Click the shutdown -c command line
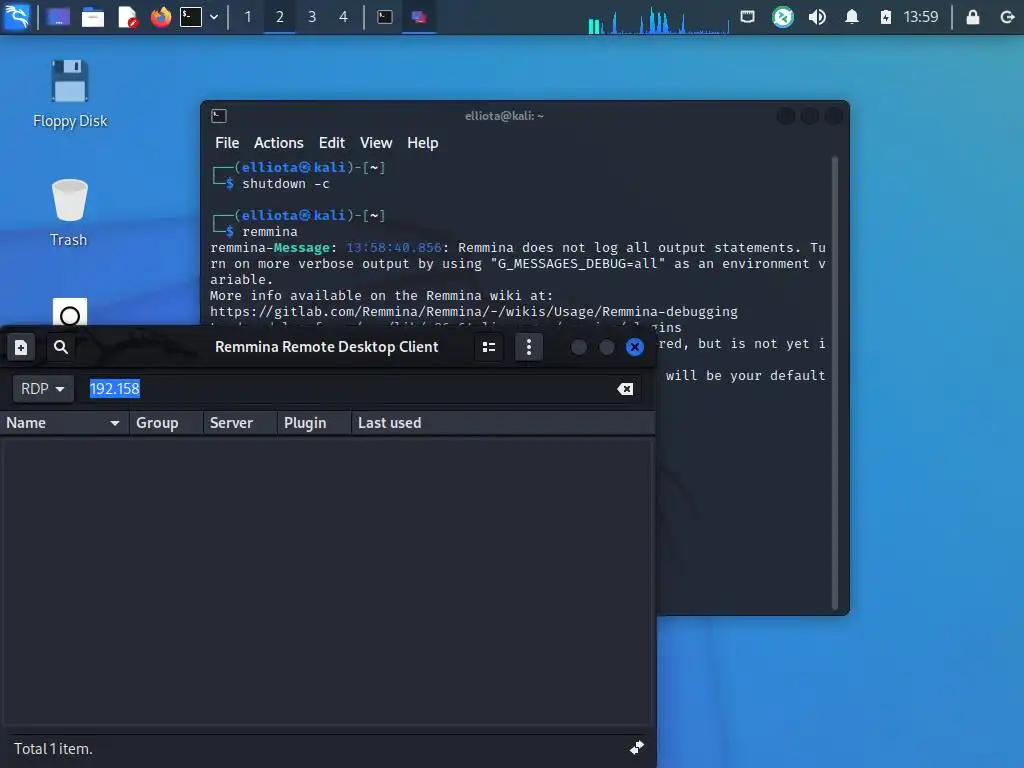1024x768 pixels. point(286,184)
